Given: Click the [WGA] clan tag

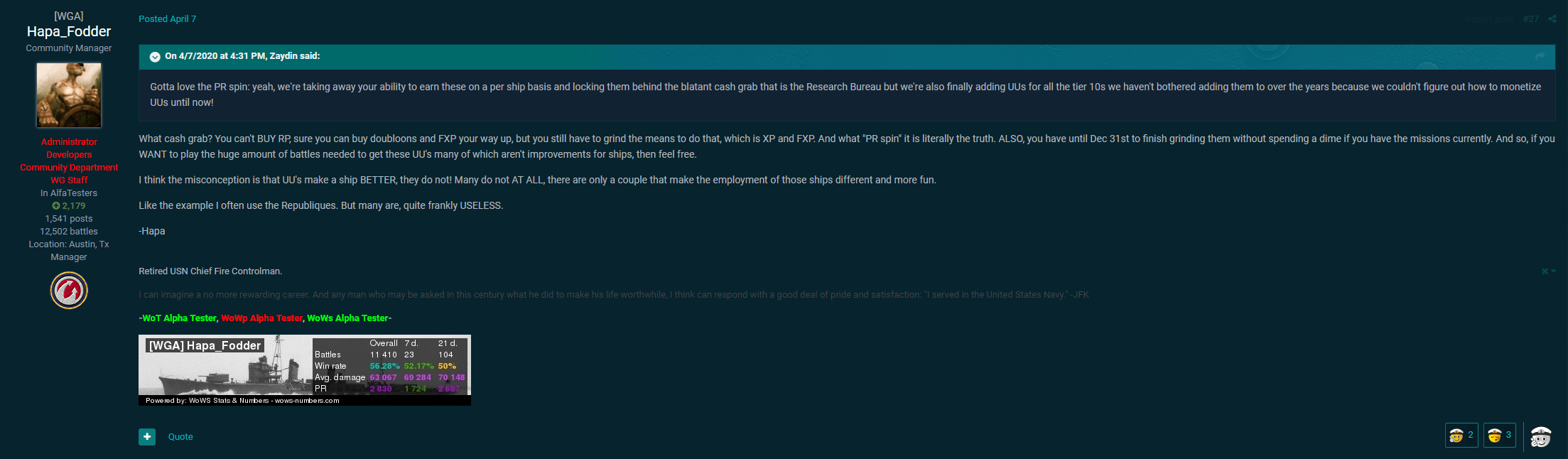Looking at the screenshot, I should [x=69, y=16].
